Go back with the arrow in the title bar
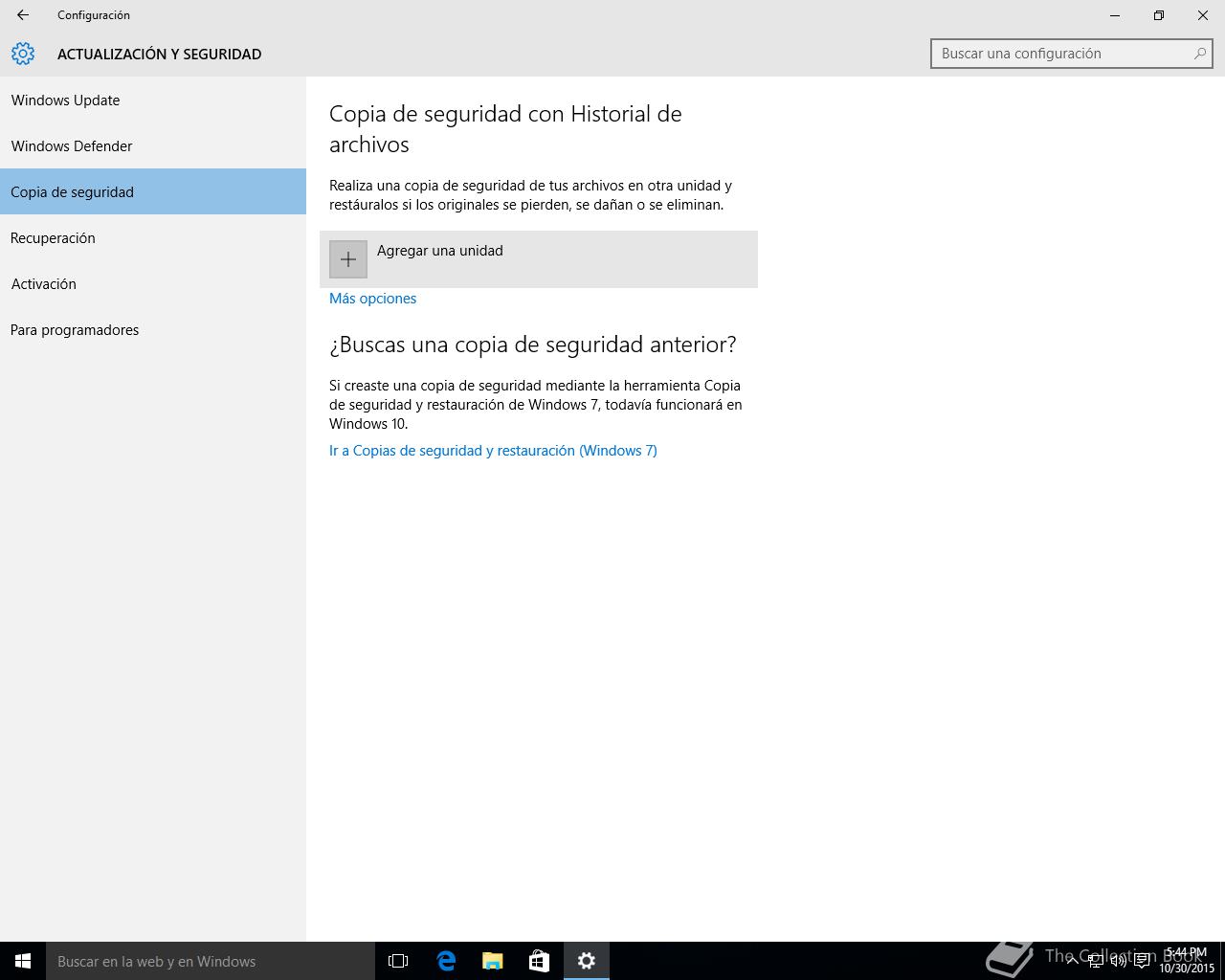This screenshot has width=1225, height=980. click(23, 15)
